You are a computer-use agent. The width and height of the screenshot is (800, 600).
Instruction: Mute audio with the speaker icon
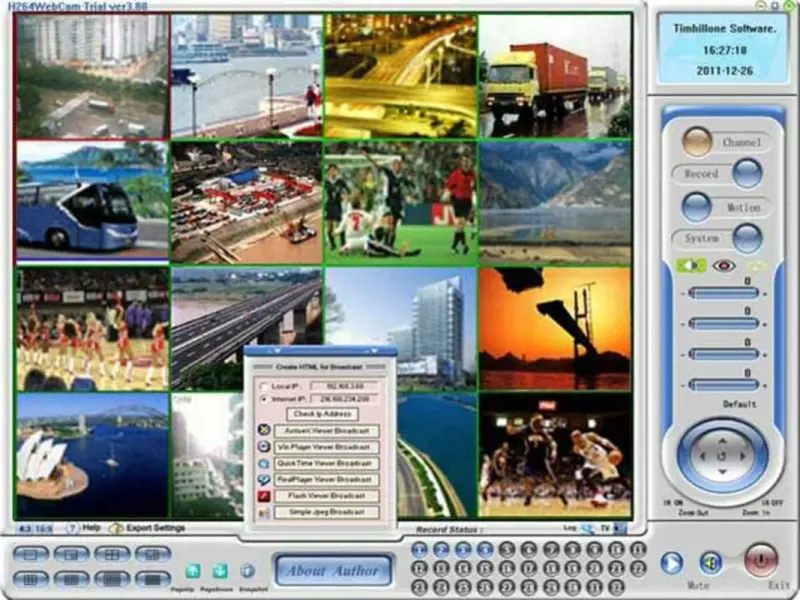(x=711, y=563)
